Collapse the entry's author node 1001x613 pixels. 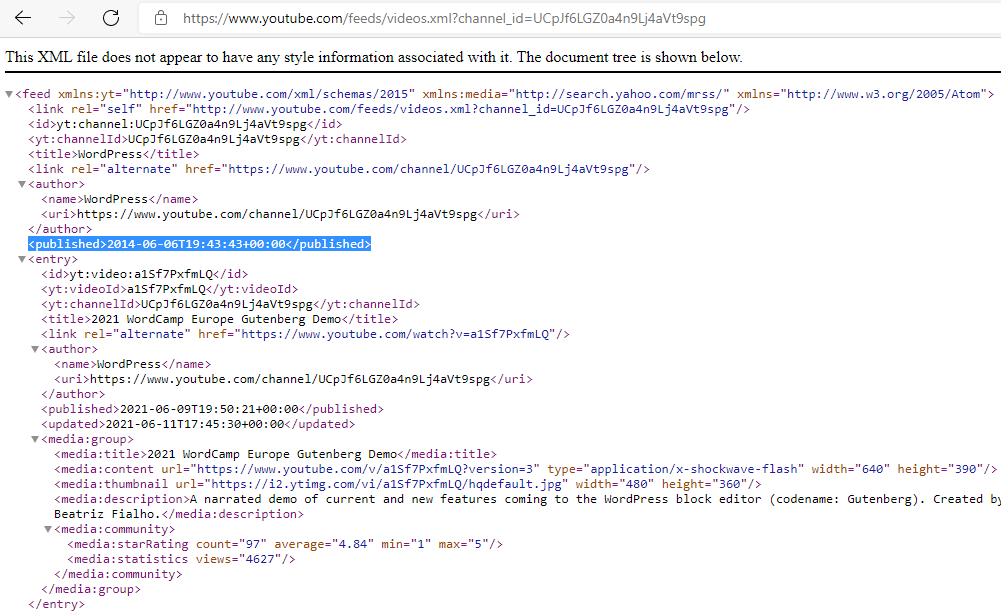click(x=35, y=349)
